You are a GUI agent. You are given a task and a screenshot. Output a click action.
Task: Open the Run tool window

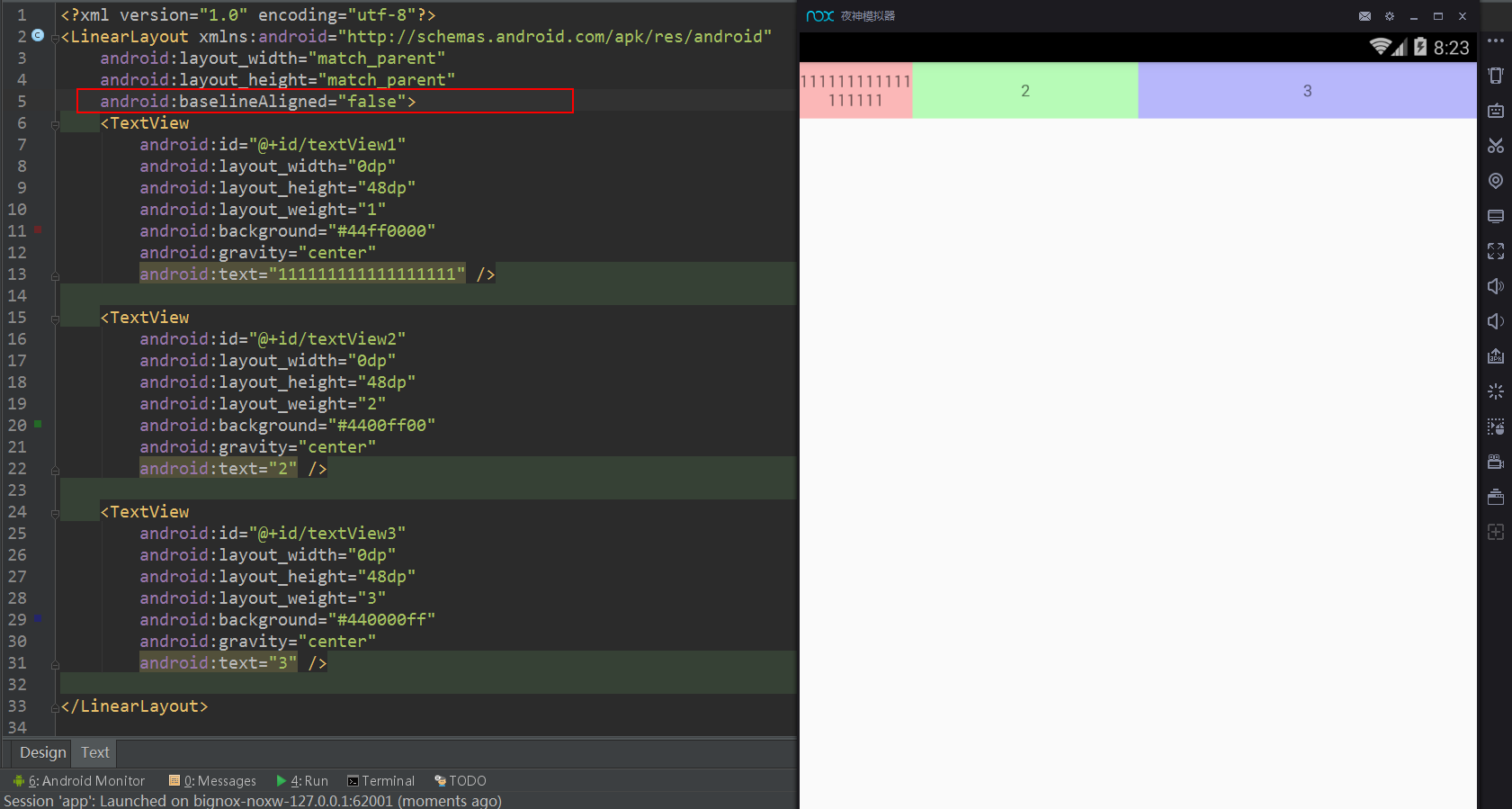pos(302,780)
